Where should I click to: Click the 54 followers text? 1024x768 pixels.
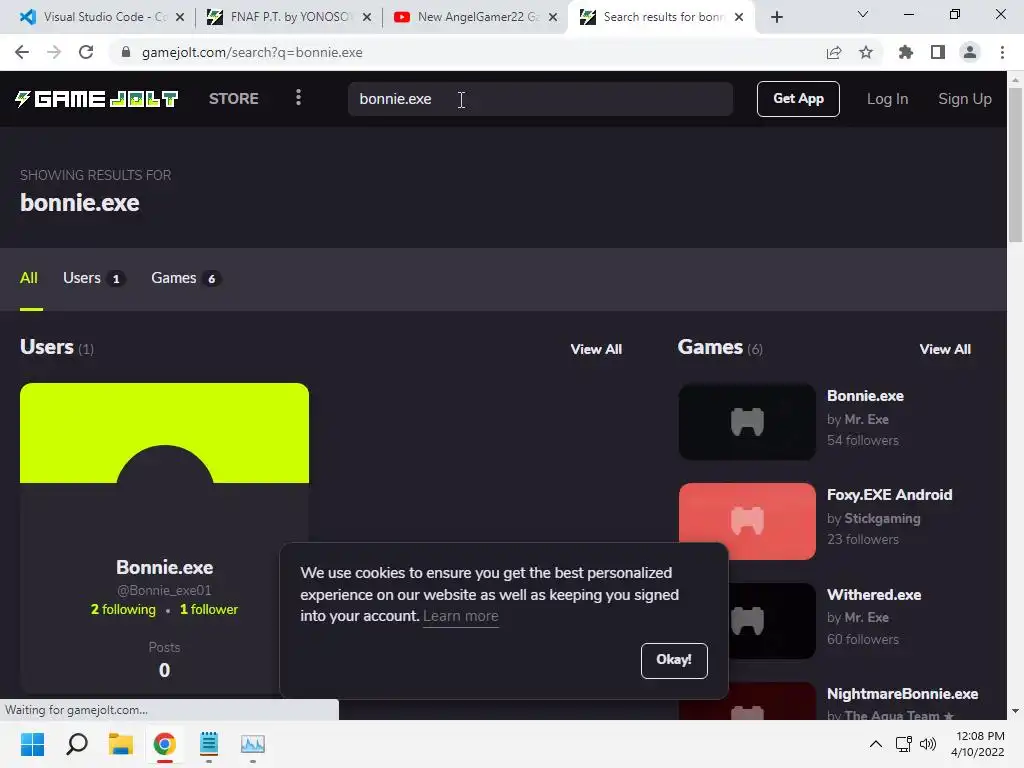click(863, 441)
